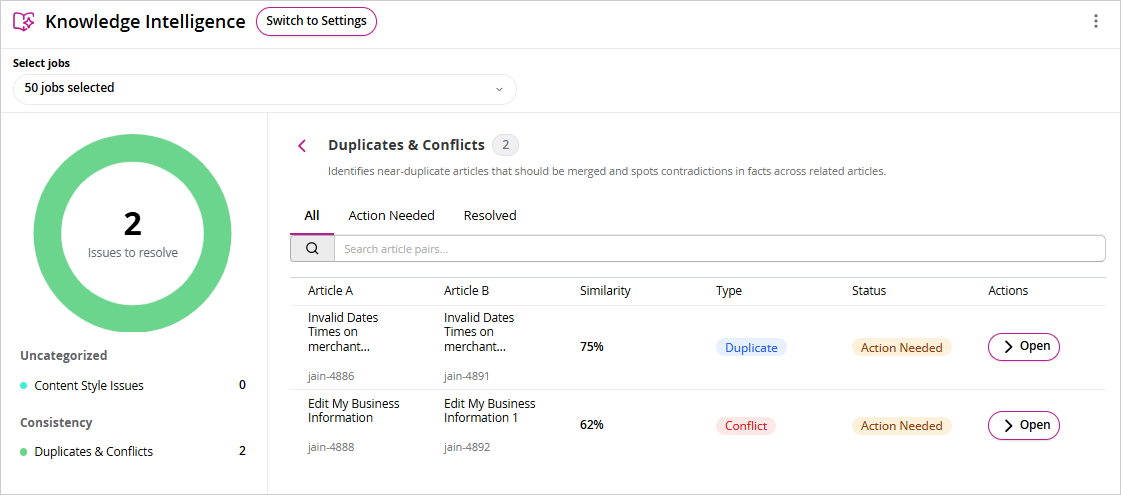
Task: Expand the 50 jobs selected dropdown
Action: [265, 89]
